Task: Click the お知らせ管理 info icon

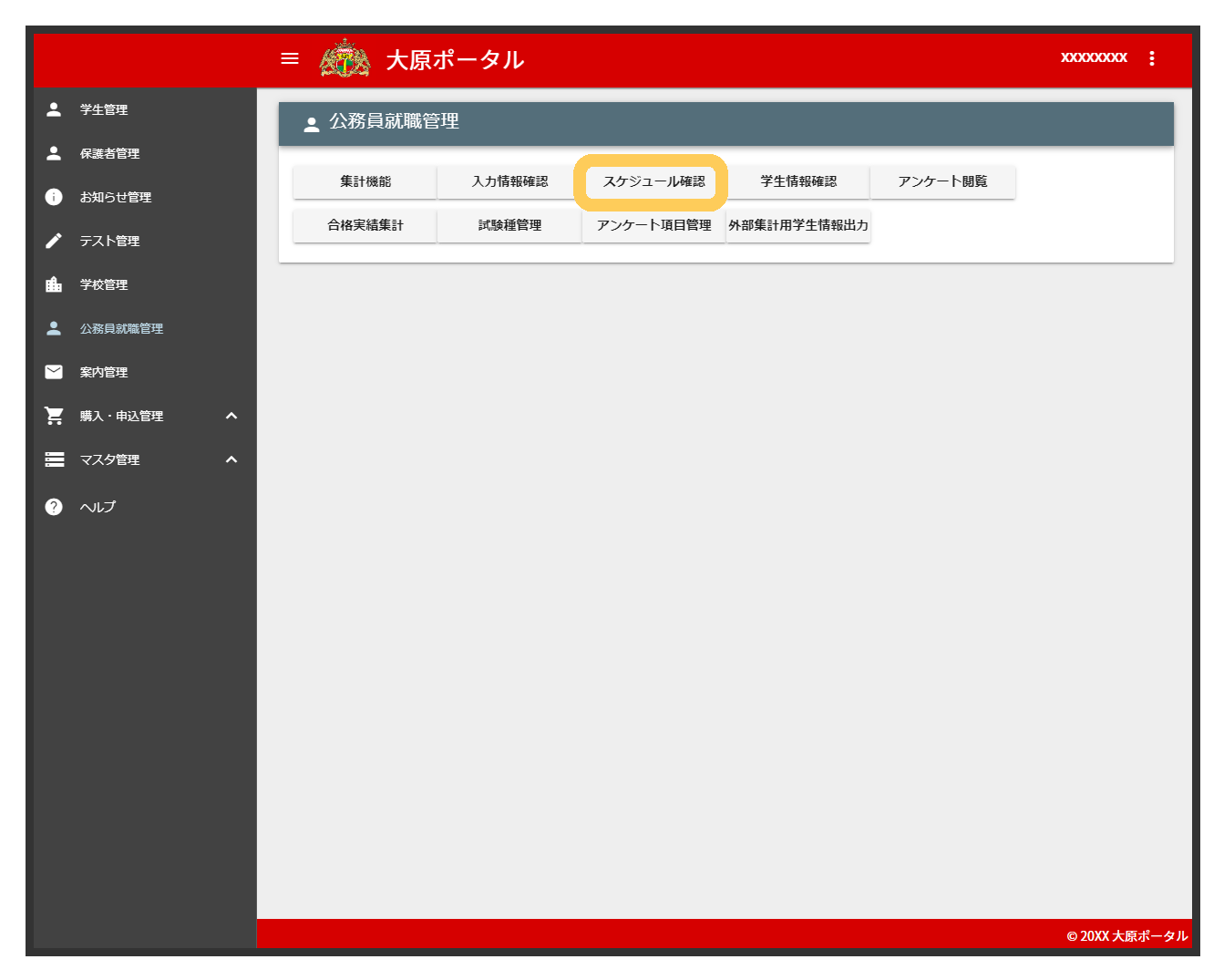Action: pos(54,197)
